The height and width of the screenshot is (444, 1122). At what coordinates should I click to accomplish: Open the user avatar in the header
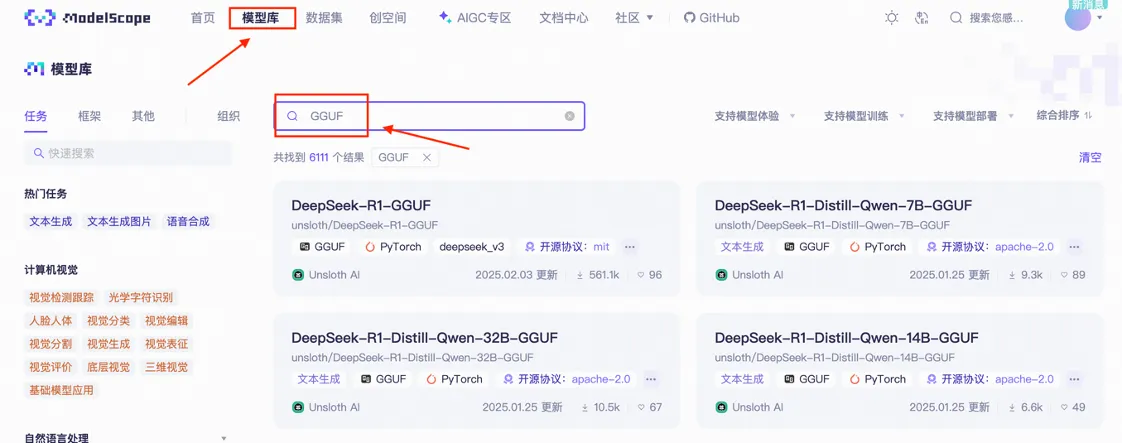pyautogui.click(x=1078, y=18)
